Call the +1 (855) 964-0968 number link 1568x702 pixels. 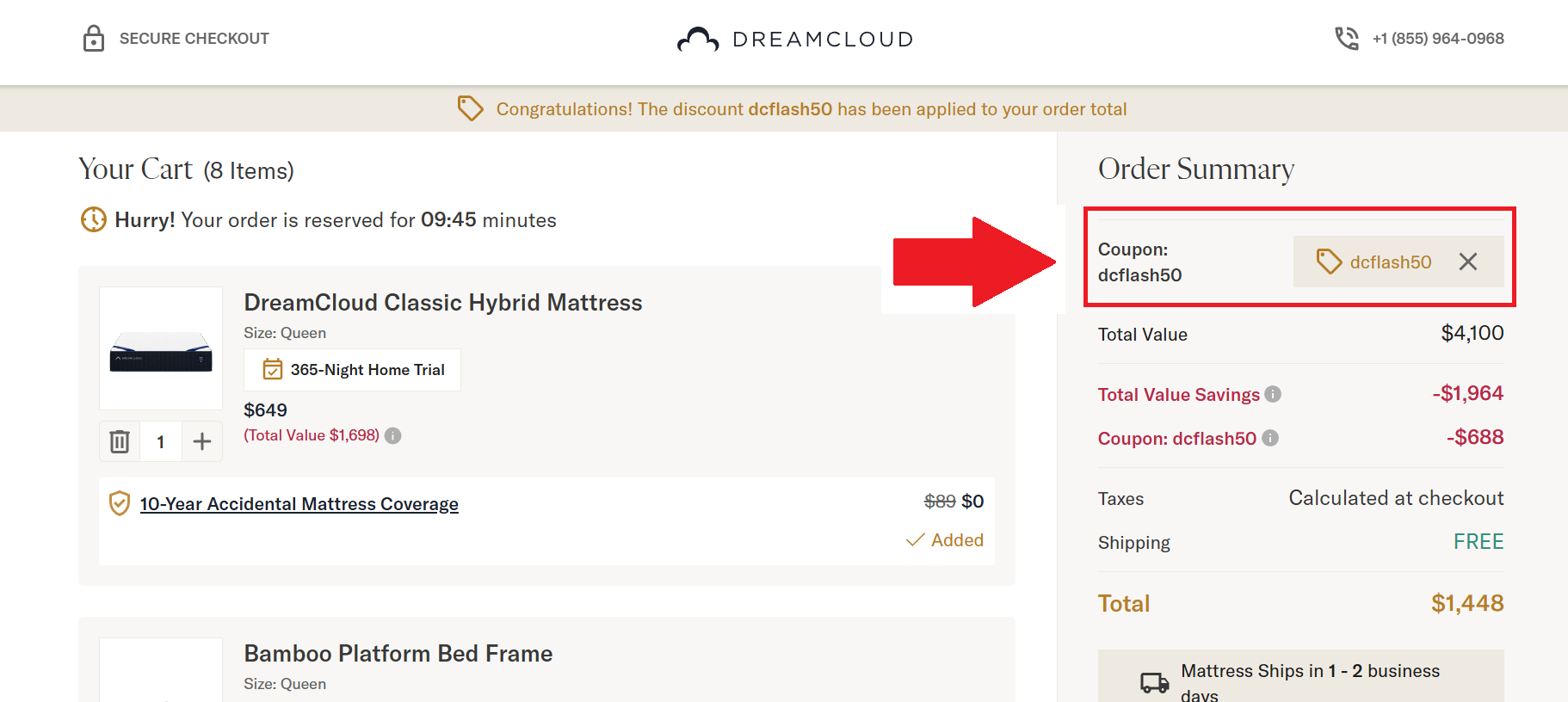click(1438, 39)
